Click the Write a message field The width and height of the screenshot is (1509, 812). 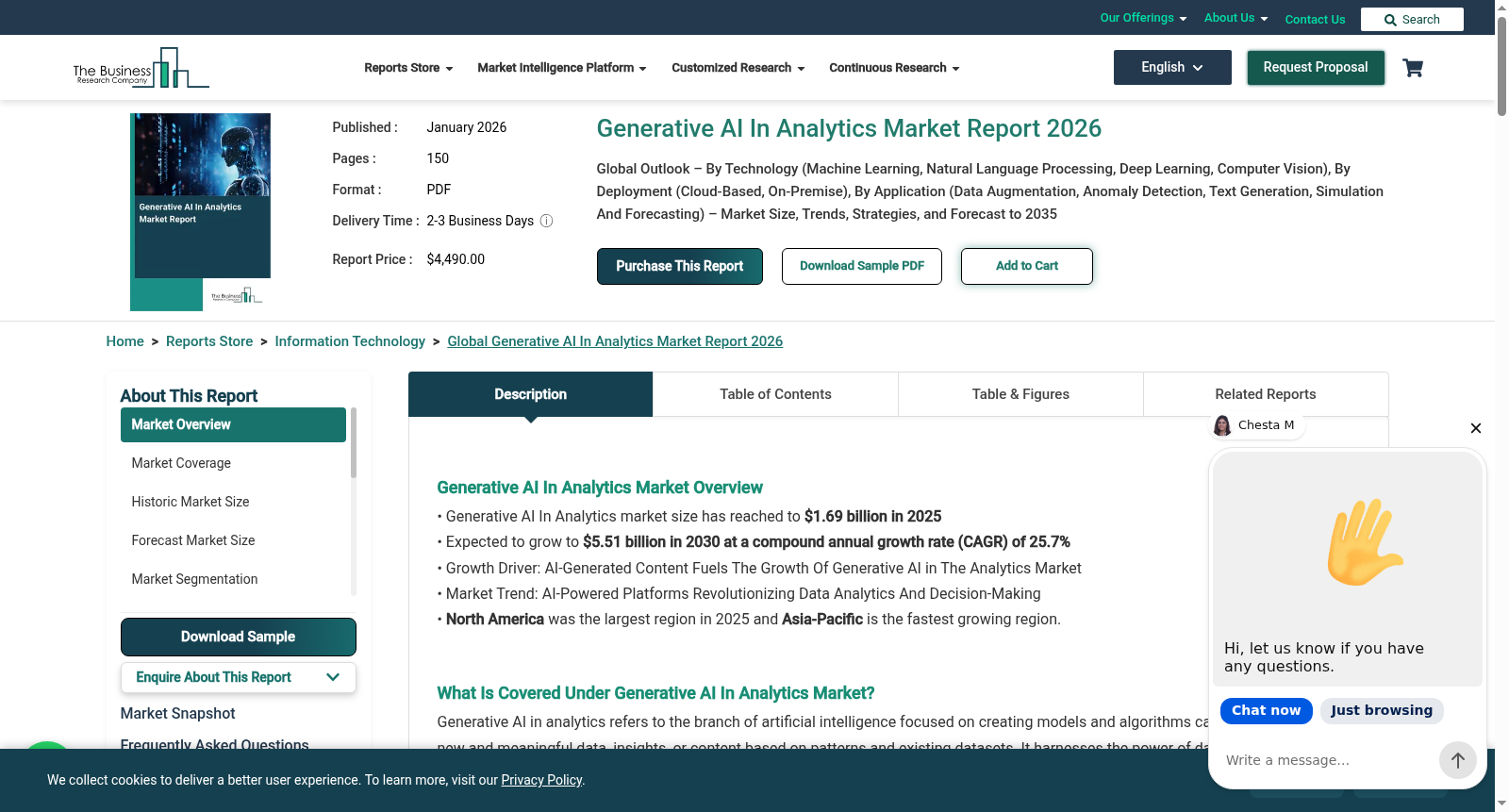point(1327,760)
